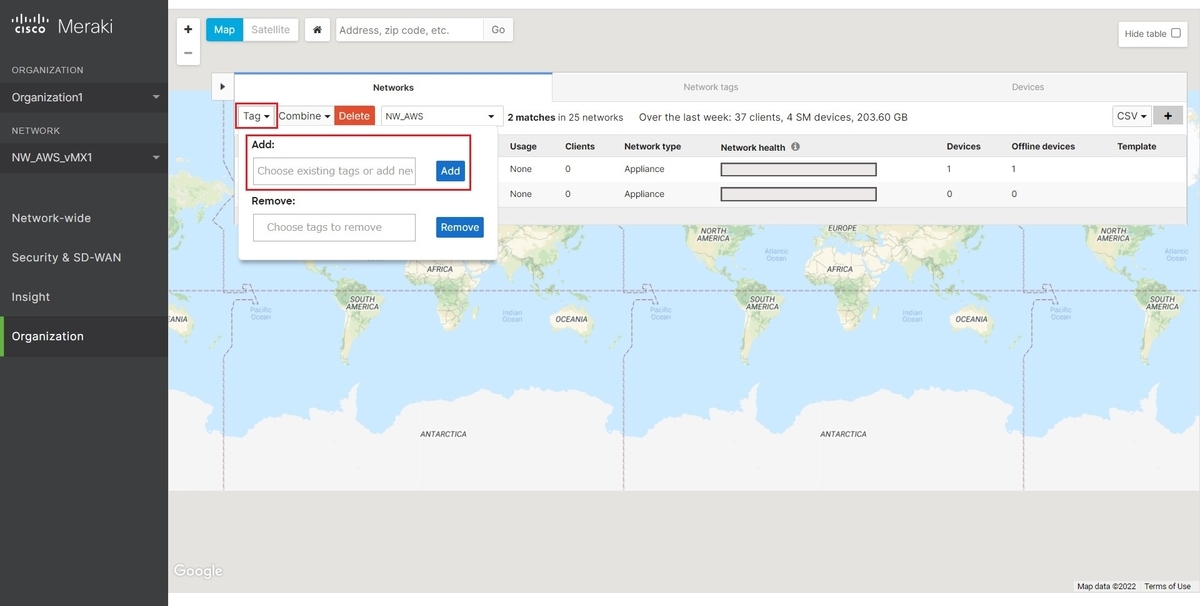Open the Combine dropdown
This screenshot has height=606, width=1200.
[304, 116]
